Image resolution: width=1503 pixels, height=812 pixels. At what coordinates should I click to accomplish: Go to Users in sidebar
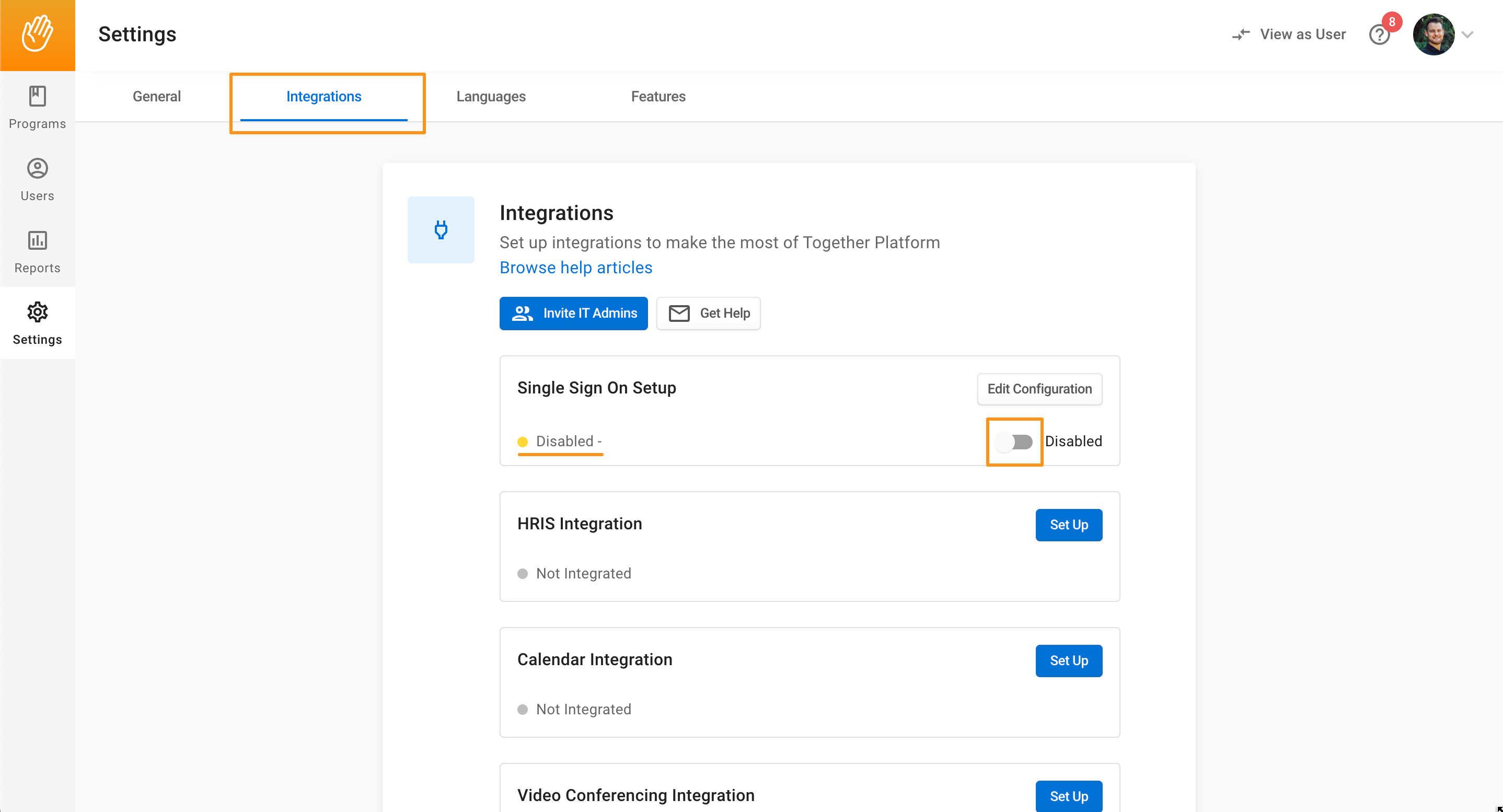37,180
